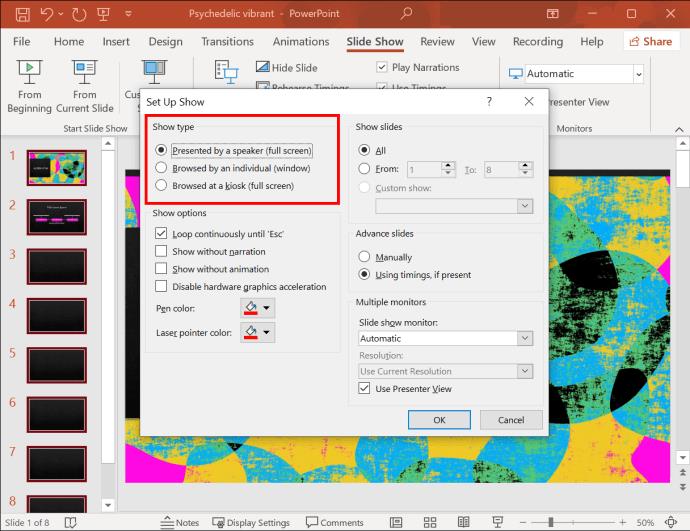The height and width of the screenshot is (531, 690).
Task: Open Ribbon Display Options icon
Action: click(553, 14)
